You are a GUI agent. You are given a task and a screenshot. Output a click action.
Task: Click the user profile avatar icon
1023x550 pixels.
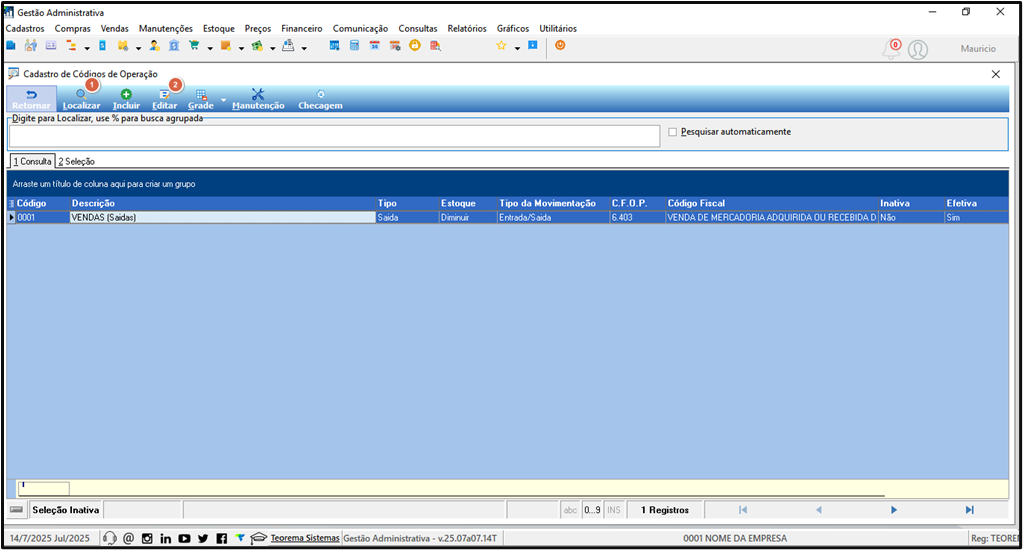pyautogui.click(x=918, y=50)
